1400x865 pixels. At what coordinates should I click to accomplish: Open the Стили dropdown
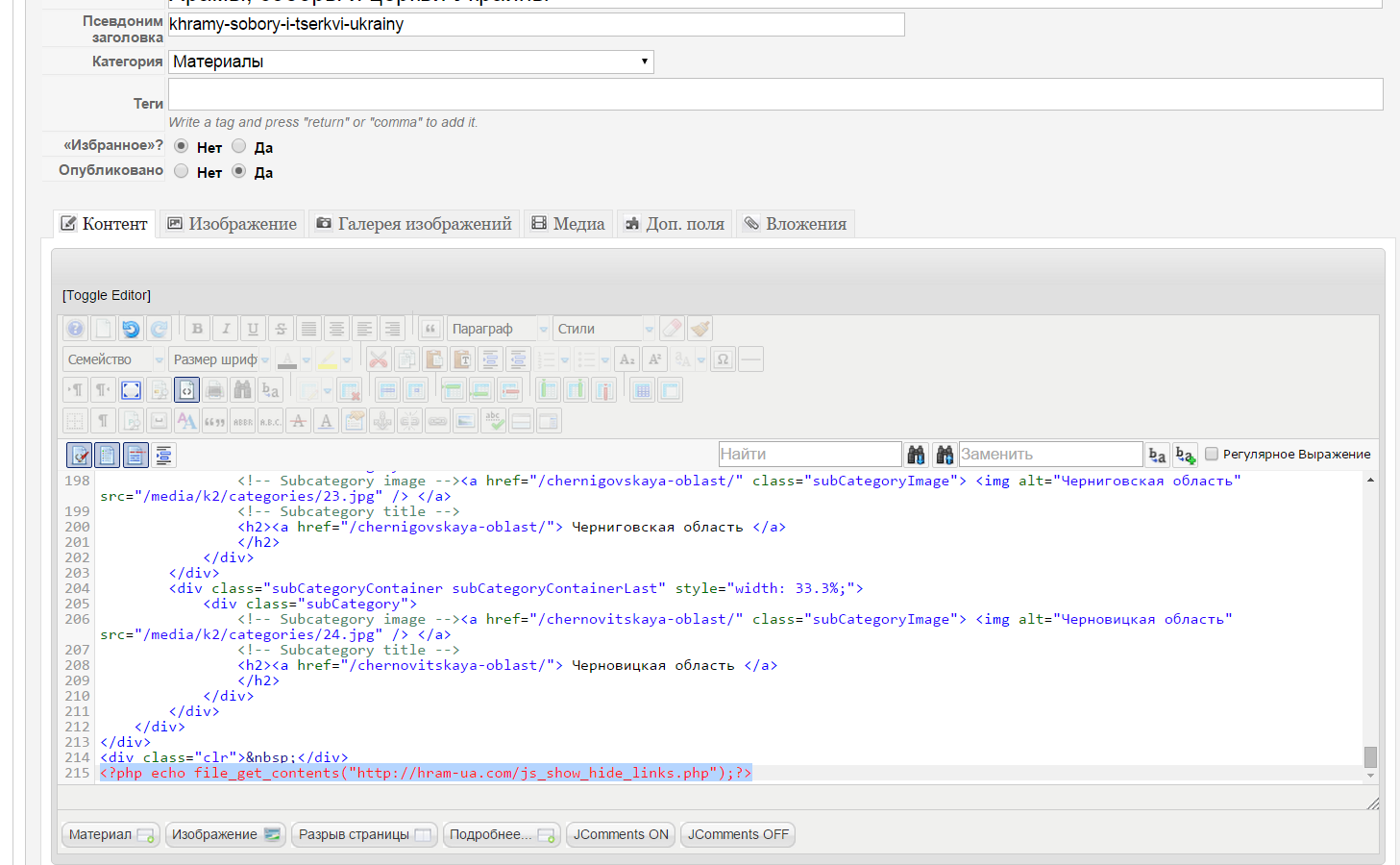pos(603,329)
